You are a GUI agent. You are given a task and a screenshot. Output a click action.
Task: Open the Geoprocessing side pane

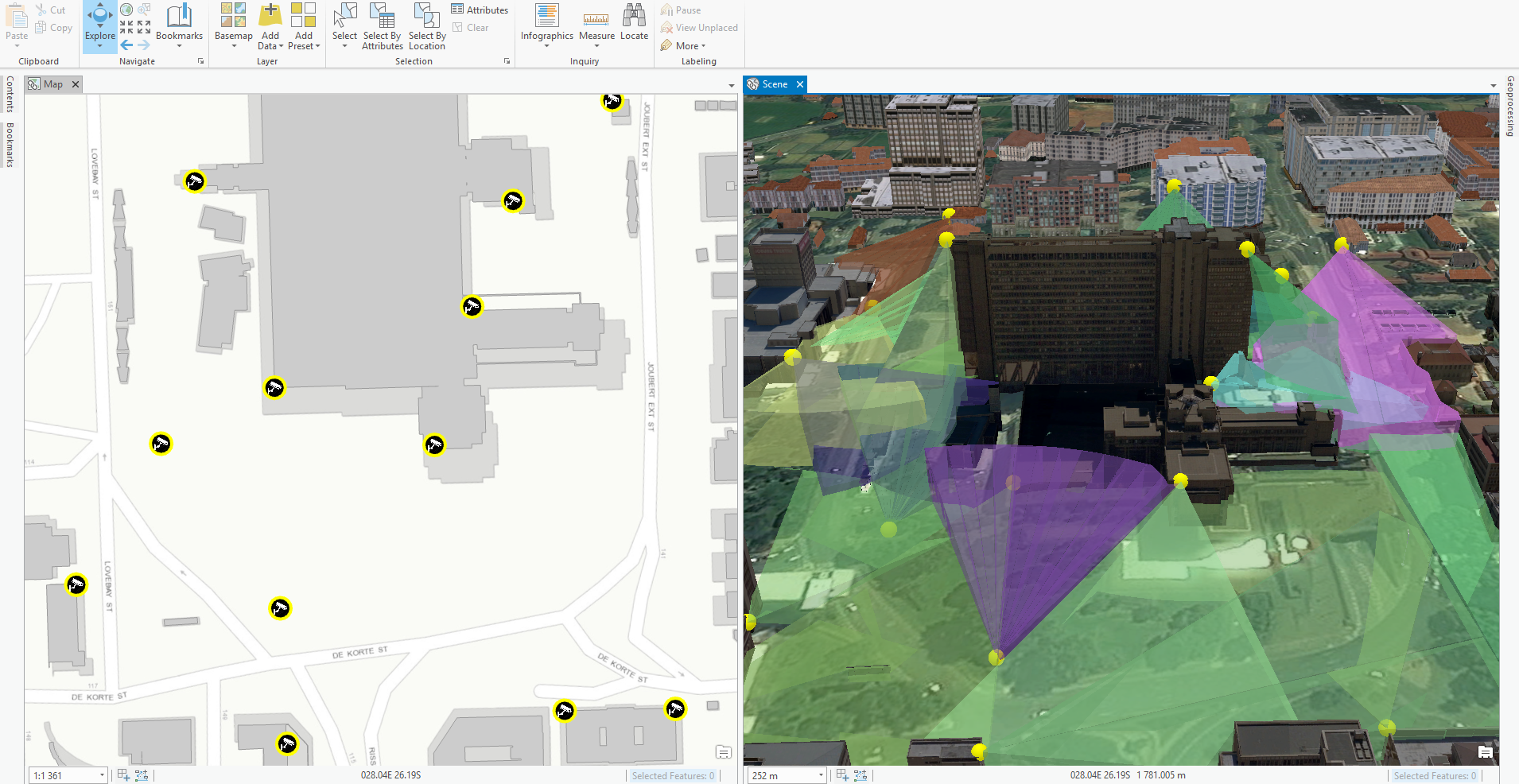1509,106
